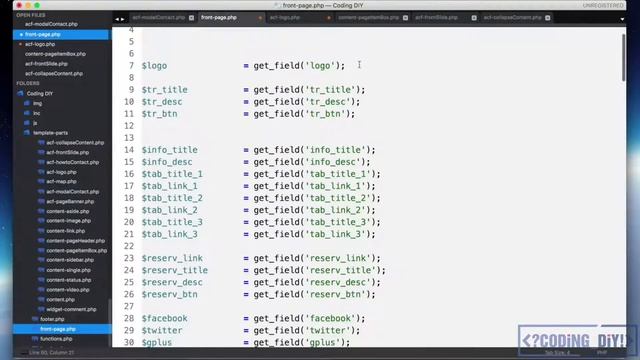Select acf-collapseContent.php in Open Files

coord(54,73)
